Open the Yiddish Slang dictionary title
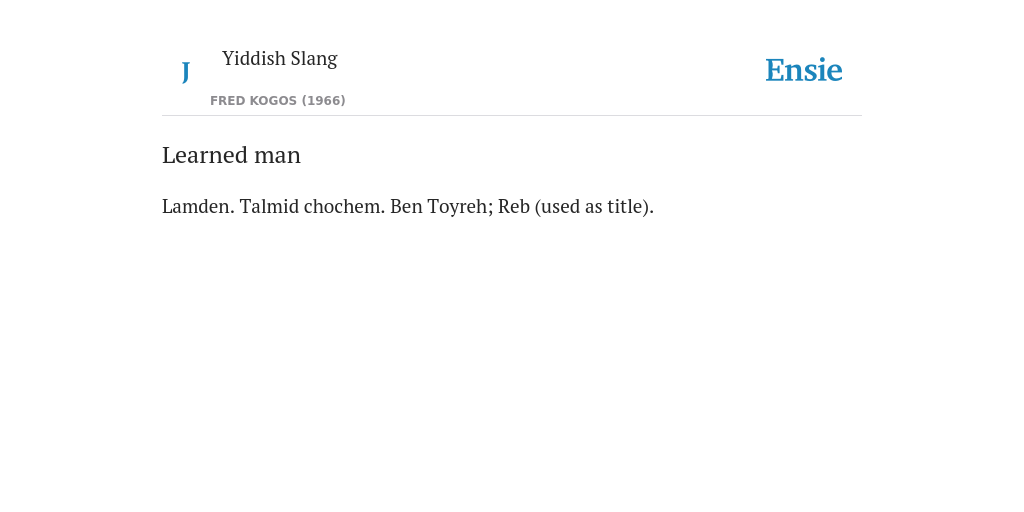Screen dimensions: 1024x512 [280, 59]
